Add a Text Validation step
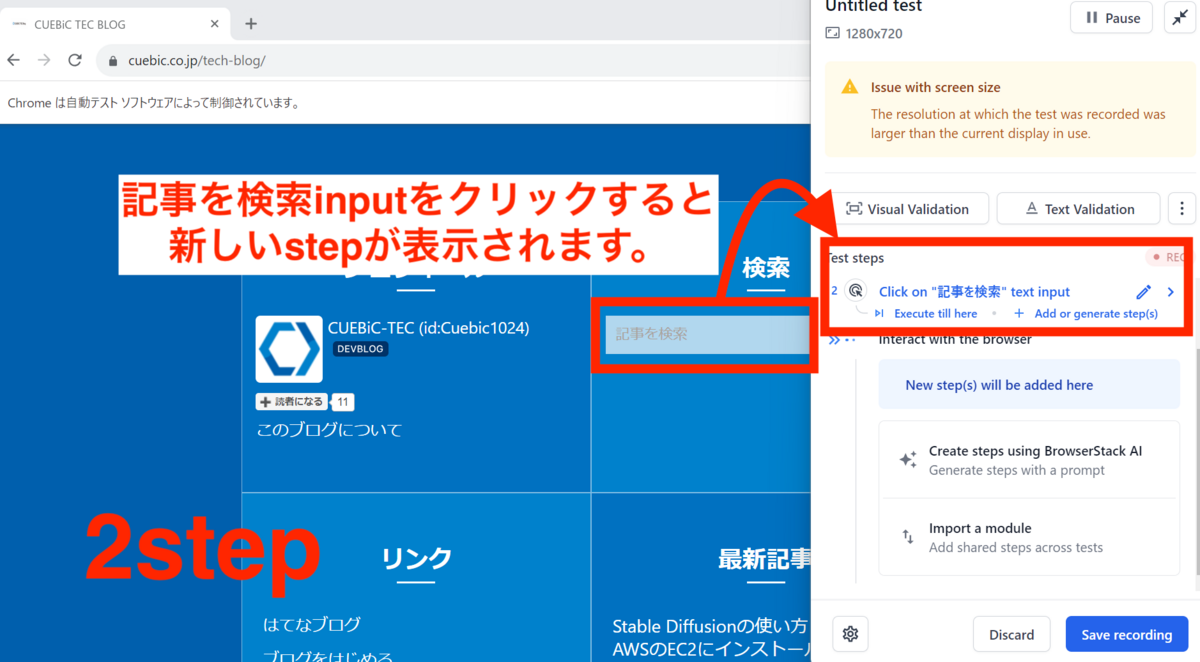Screen dimensions: 1200x662 [1078, 209]
